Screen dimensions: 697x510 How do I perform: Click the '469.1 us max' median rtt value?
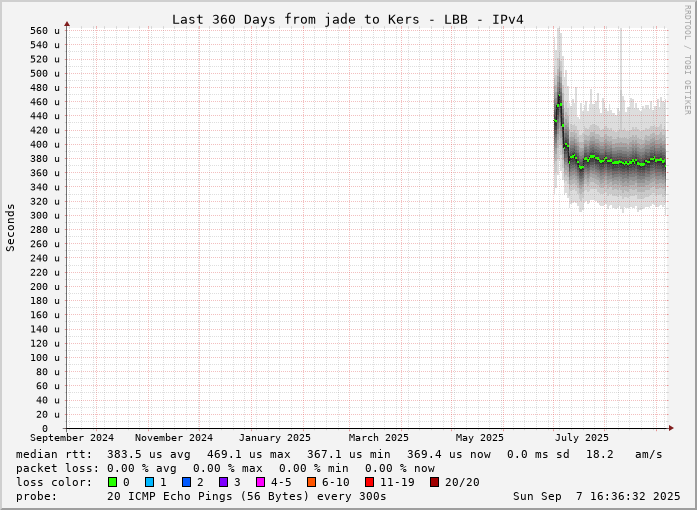point(248,454)
